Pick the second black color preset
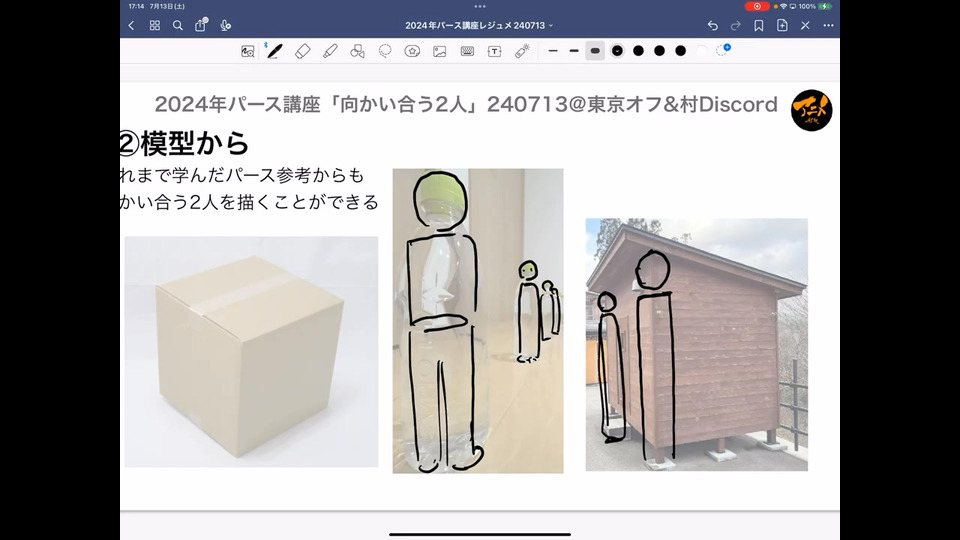This screenshot has width=960, height=540. point(639,51)
